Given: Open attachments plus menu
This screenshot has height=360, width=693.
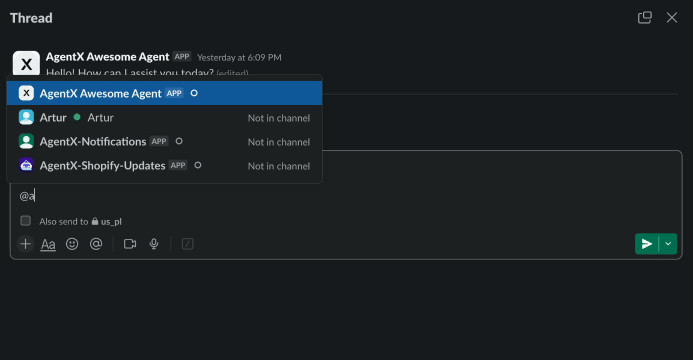Looking at the screenshot, I should coord(26,244).
